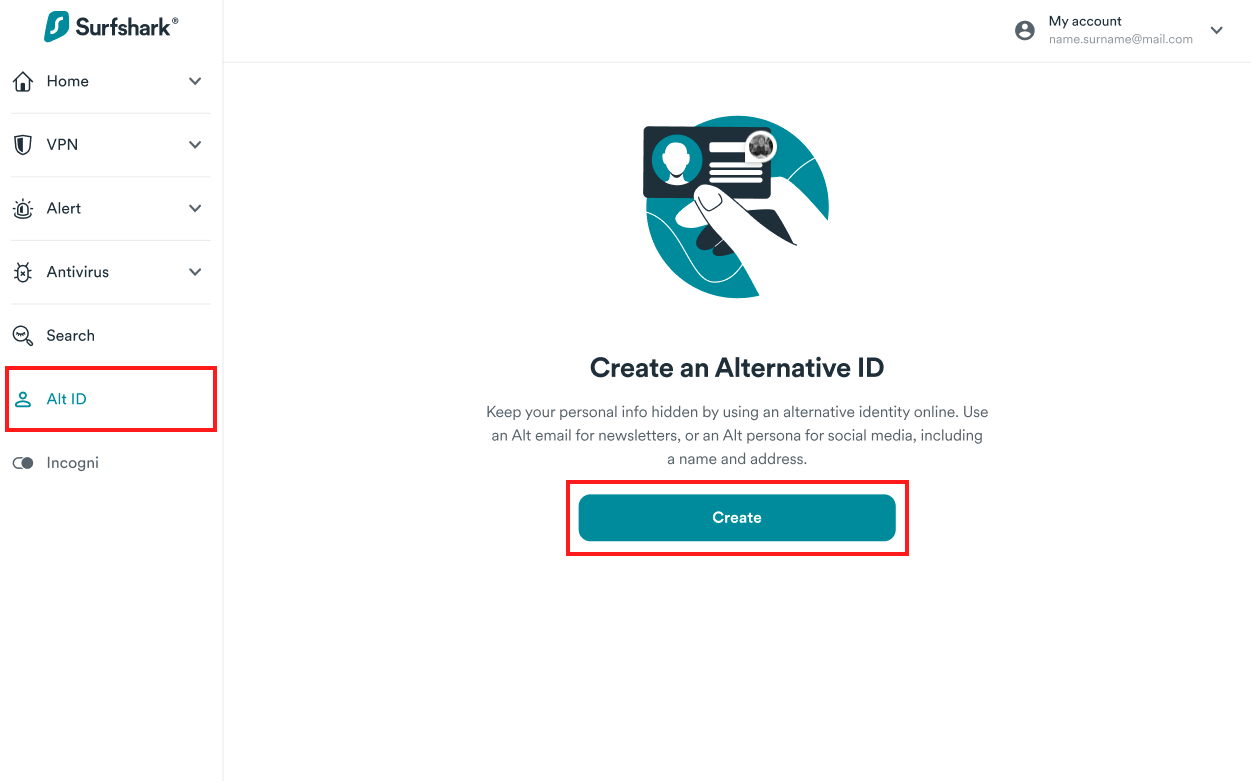1251x781 pixels.
Task: Click the Alt ID person icon
Action: [x=22, y=399]
